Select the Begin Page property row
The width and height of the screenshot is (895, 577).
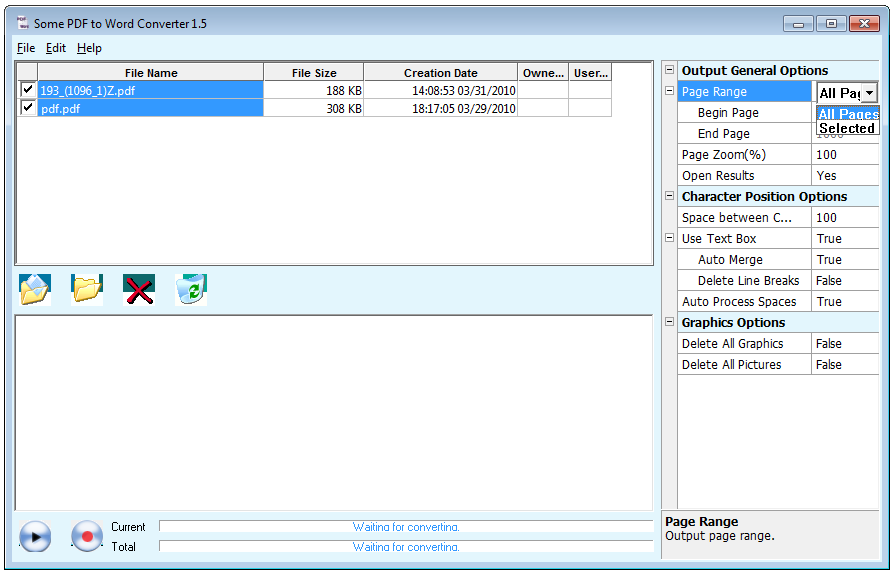(744, 112)
